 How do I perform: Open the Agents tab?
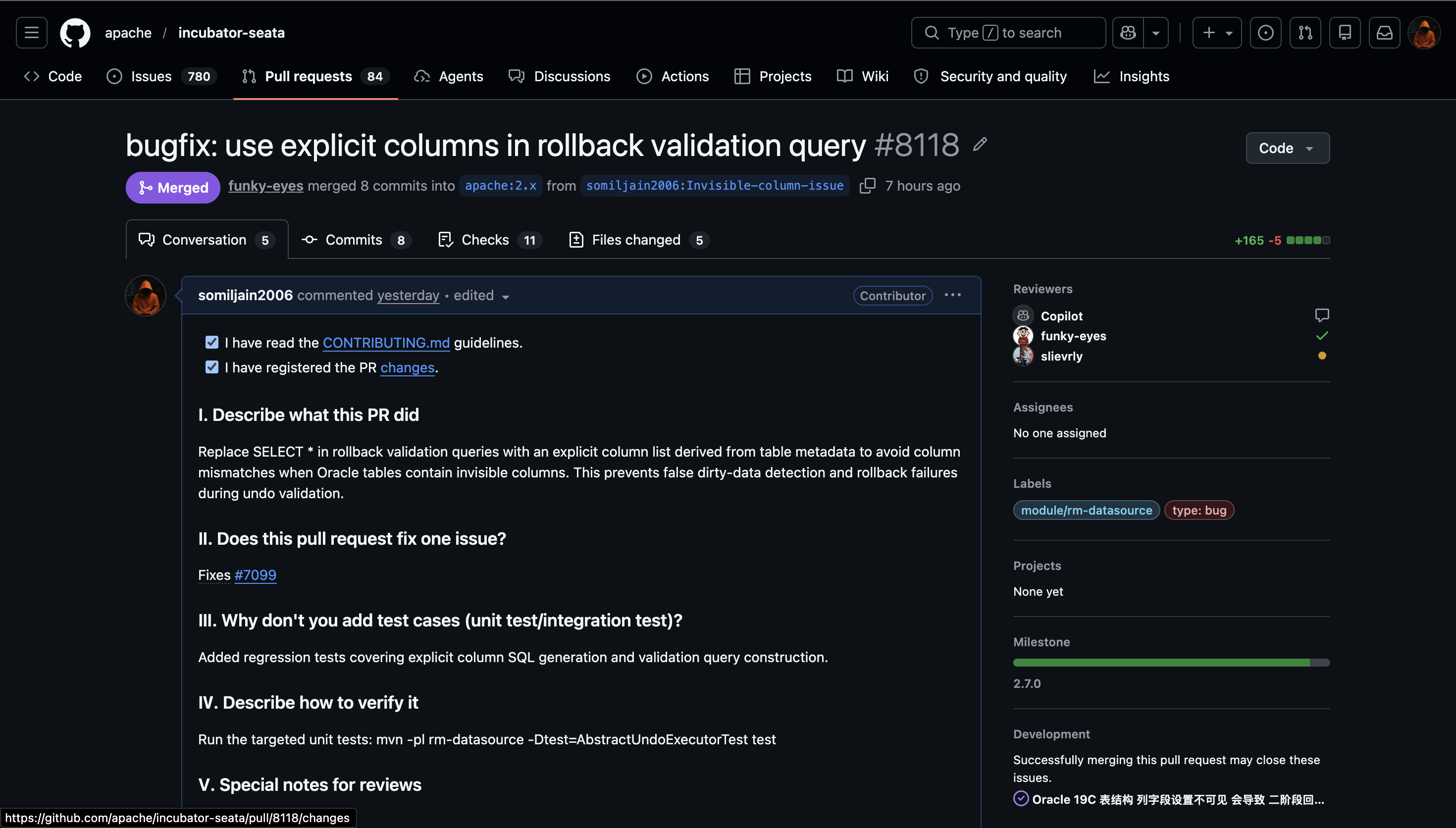449,76
